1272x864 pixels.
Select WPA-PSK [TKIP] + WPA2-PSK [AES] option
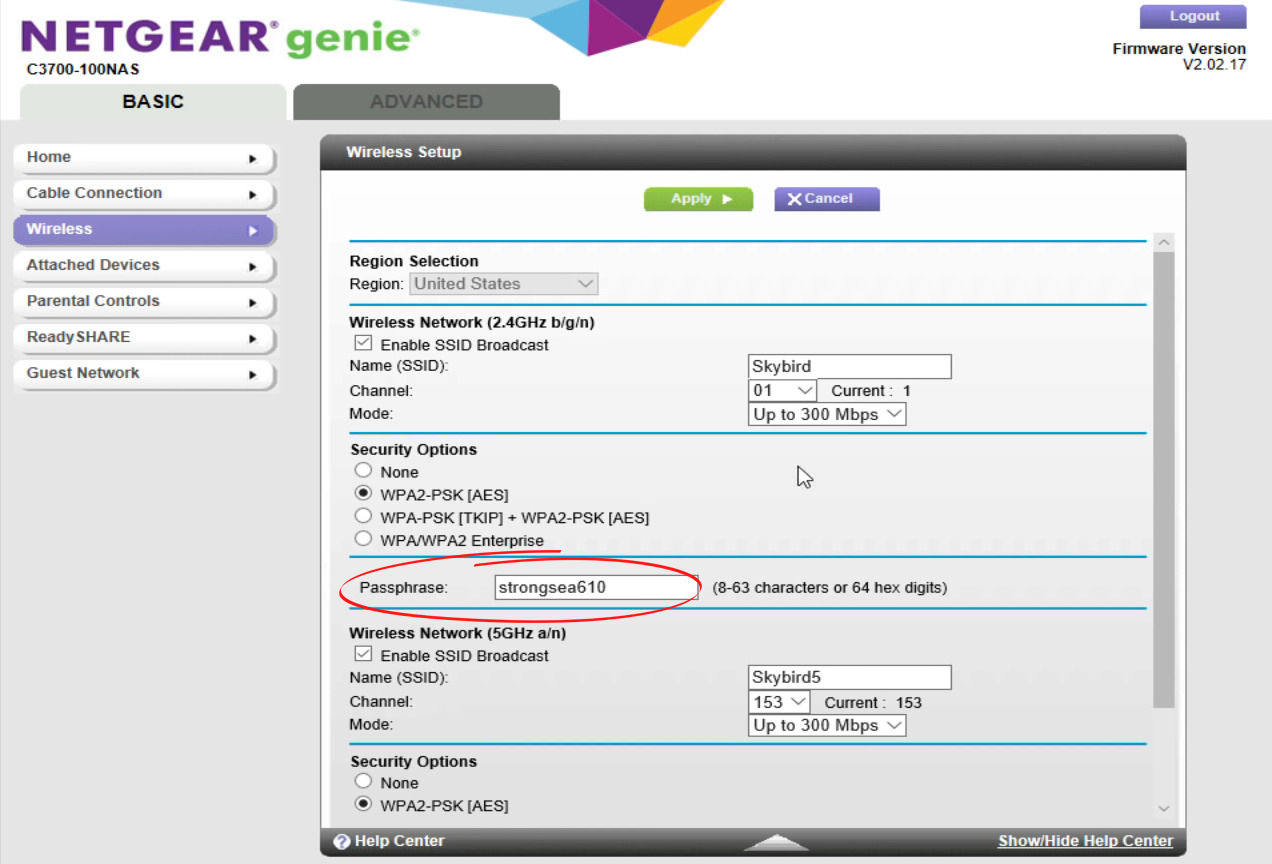pyautogui.click(x=363, y=515)
